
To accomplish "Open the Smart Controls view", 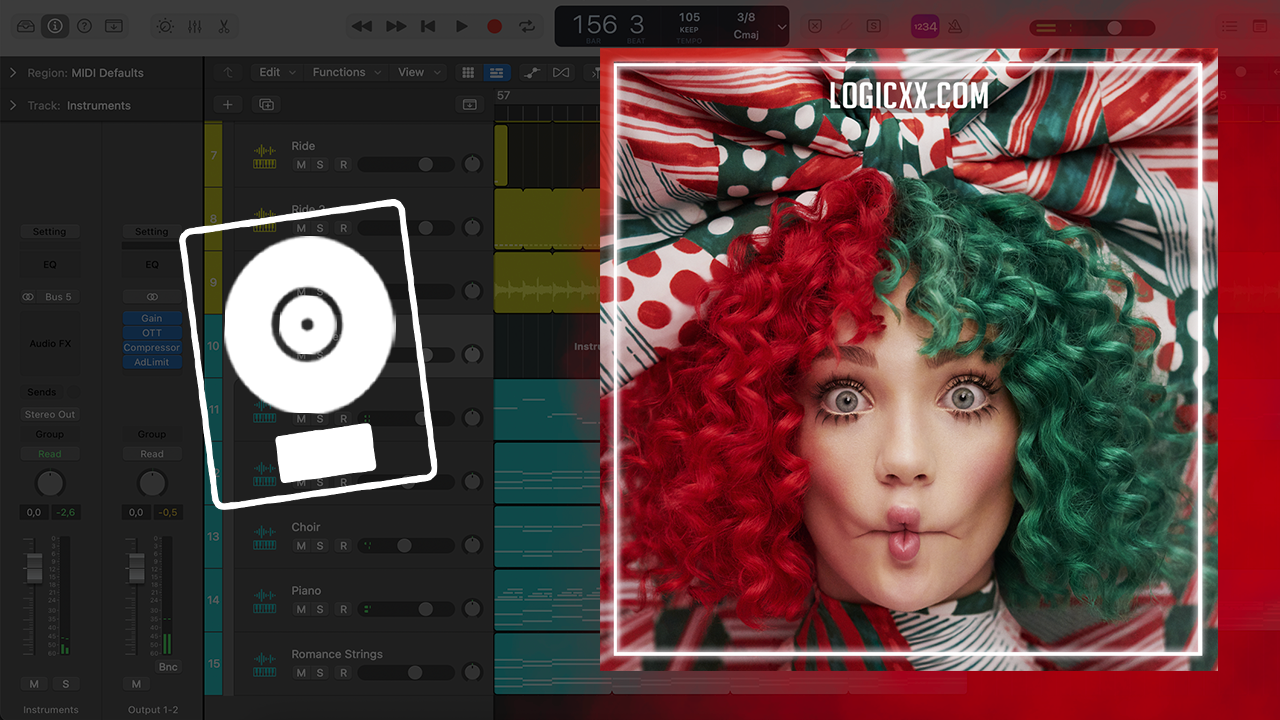I will click(x=165, y=27).
